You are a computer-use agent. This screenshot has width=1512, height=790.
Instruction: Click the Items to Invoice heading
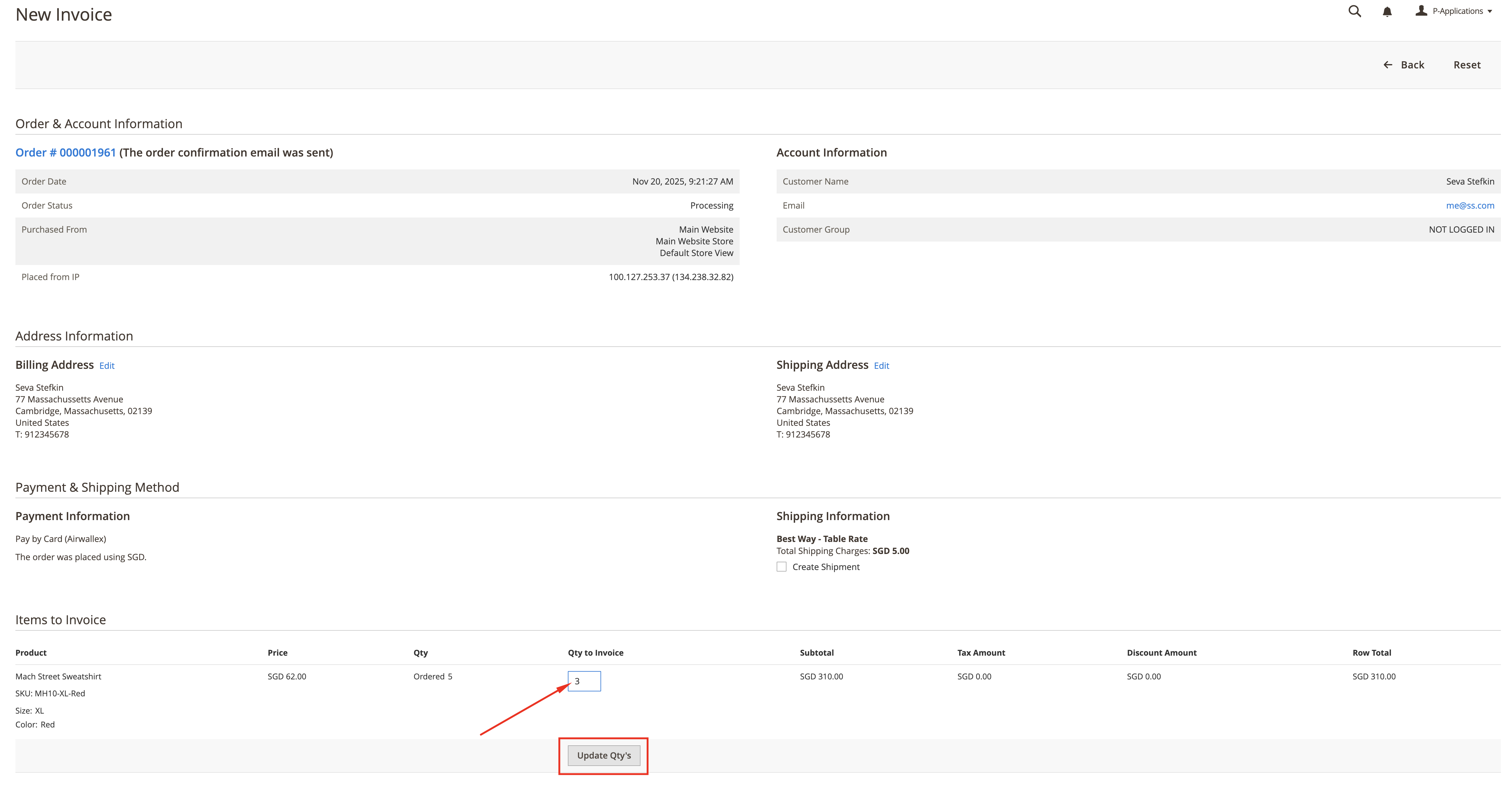coord(60,620)
